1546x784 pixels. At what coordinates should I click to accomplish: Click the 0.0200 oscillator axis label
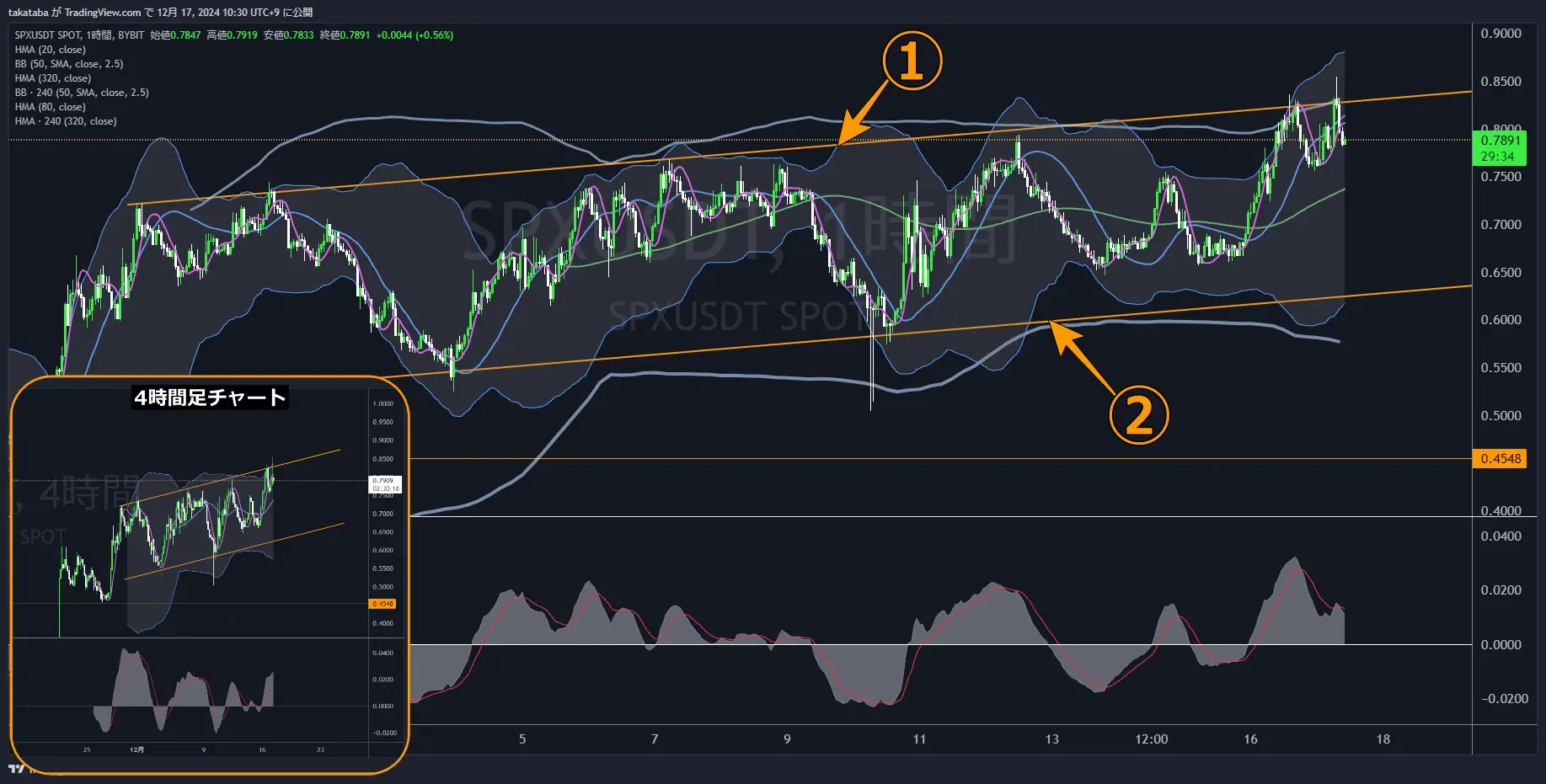click(1501, 590)
